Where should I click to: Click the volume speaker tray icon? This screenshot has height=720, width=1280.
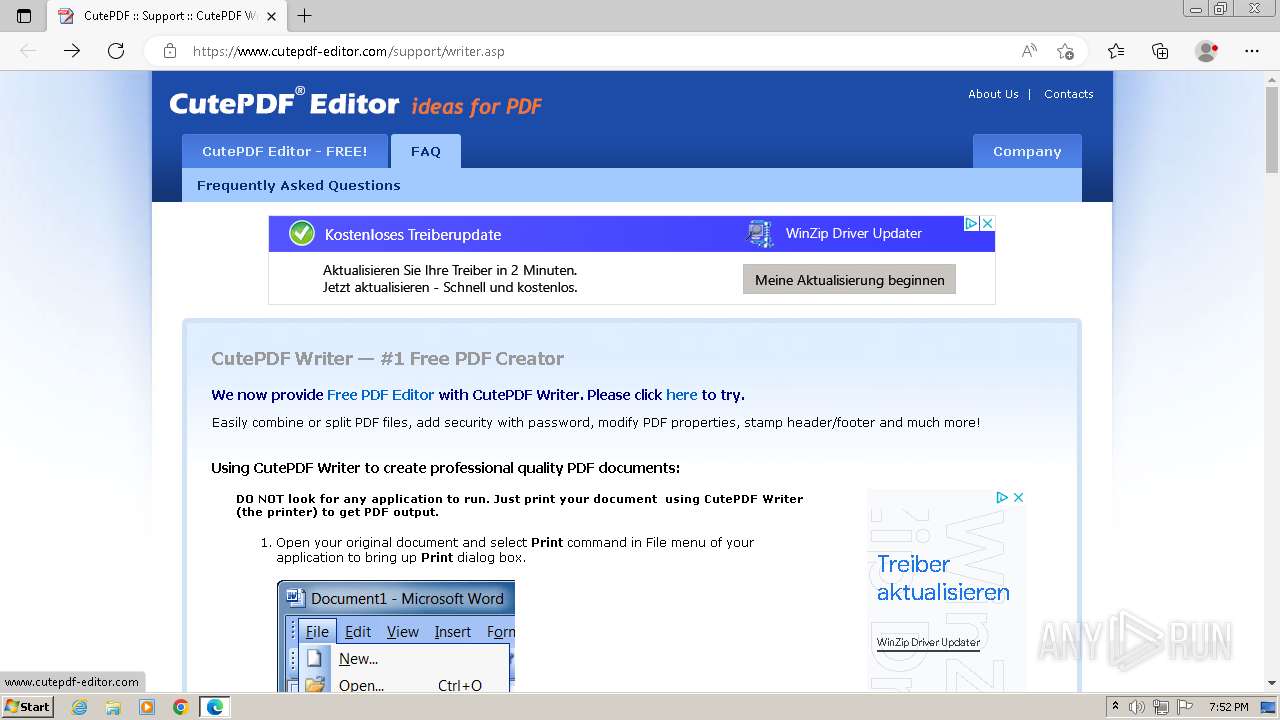click(1137, 707)
